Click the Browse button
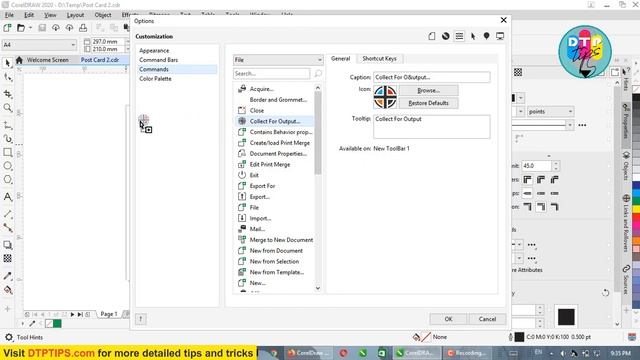The width and height of the screenshot is (640, 360). (x=428, y=90)
